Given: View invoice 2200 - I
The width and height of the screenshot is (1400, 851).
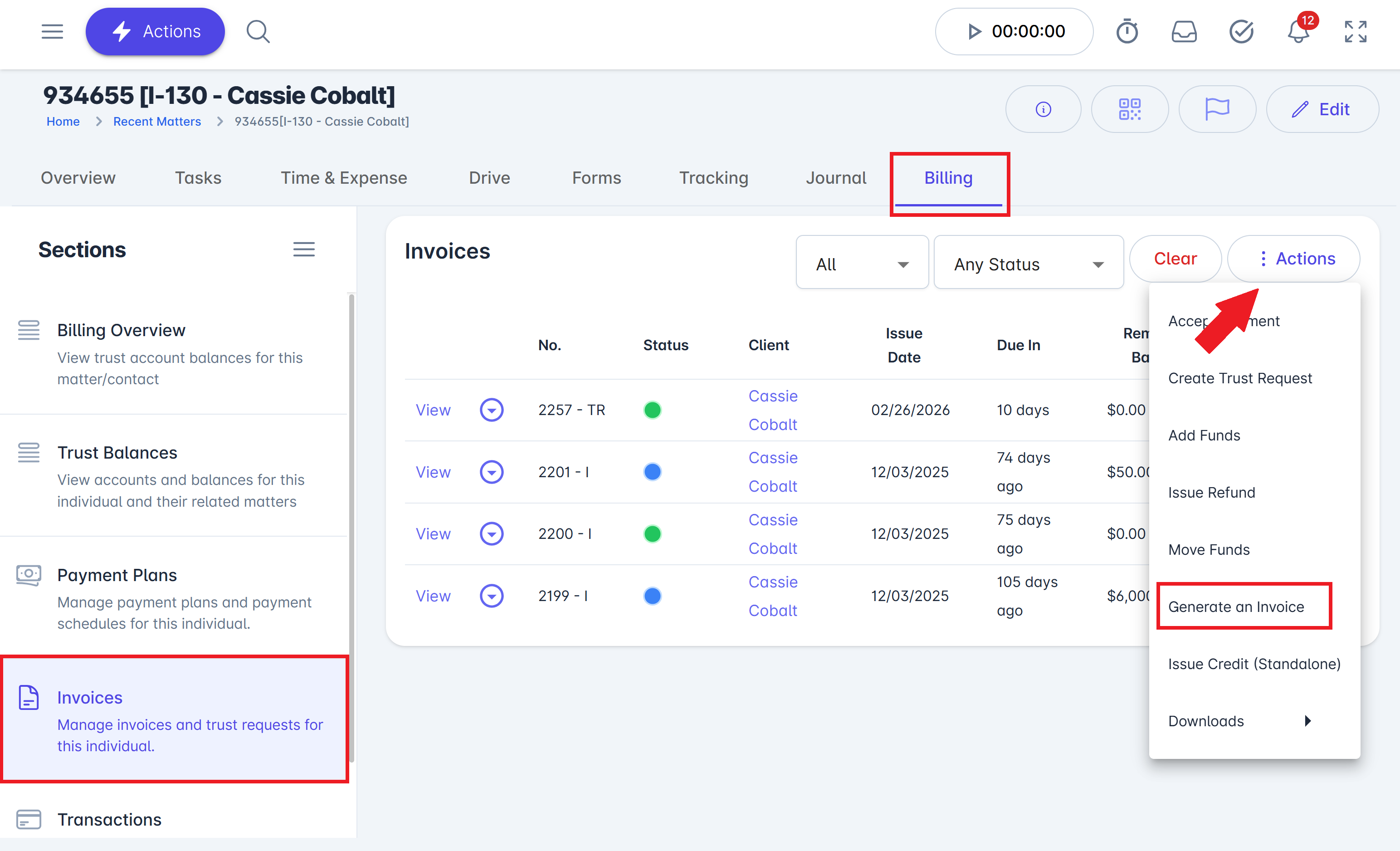Looking at the screenshot, I should coord(433,534).
